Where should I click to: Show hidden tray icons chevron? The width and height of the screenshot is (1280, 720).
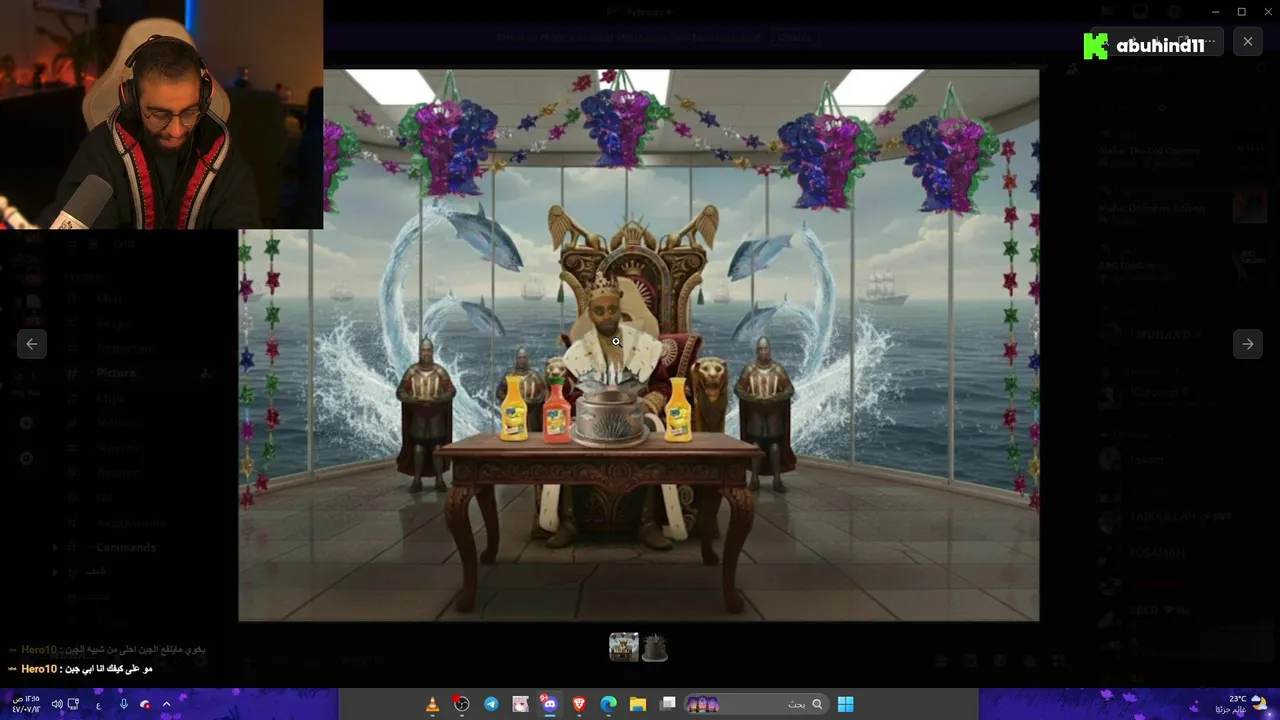(166, 704)
